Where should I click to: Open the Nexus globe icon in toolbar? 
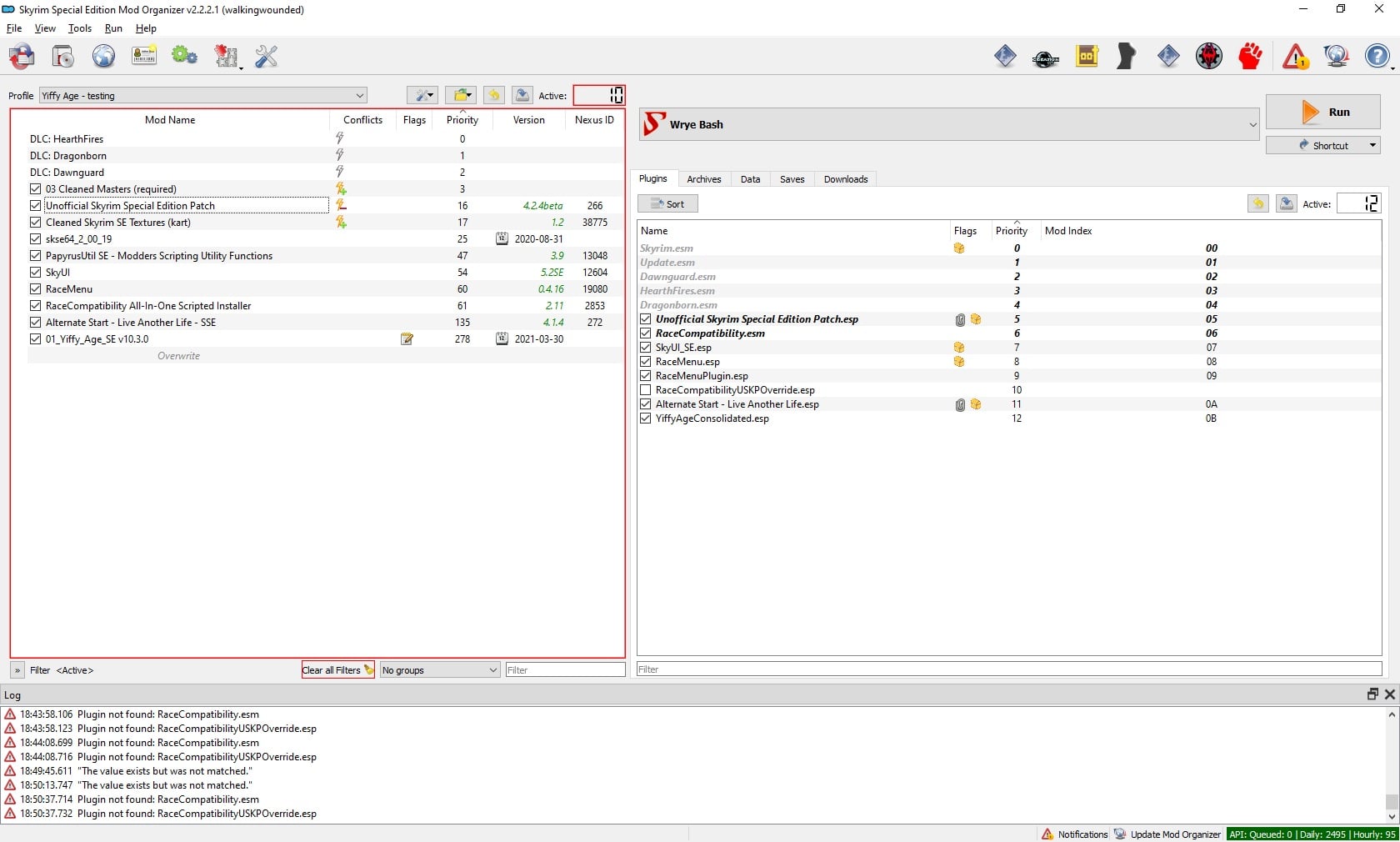pos(103,57)
